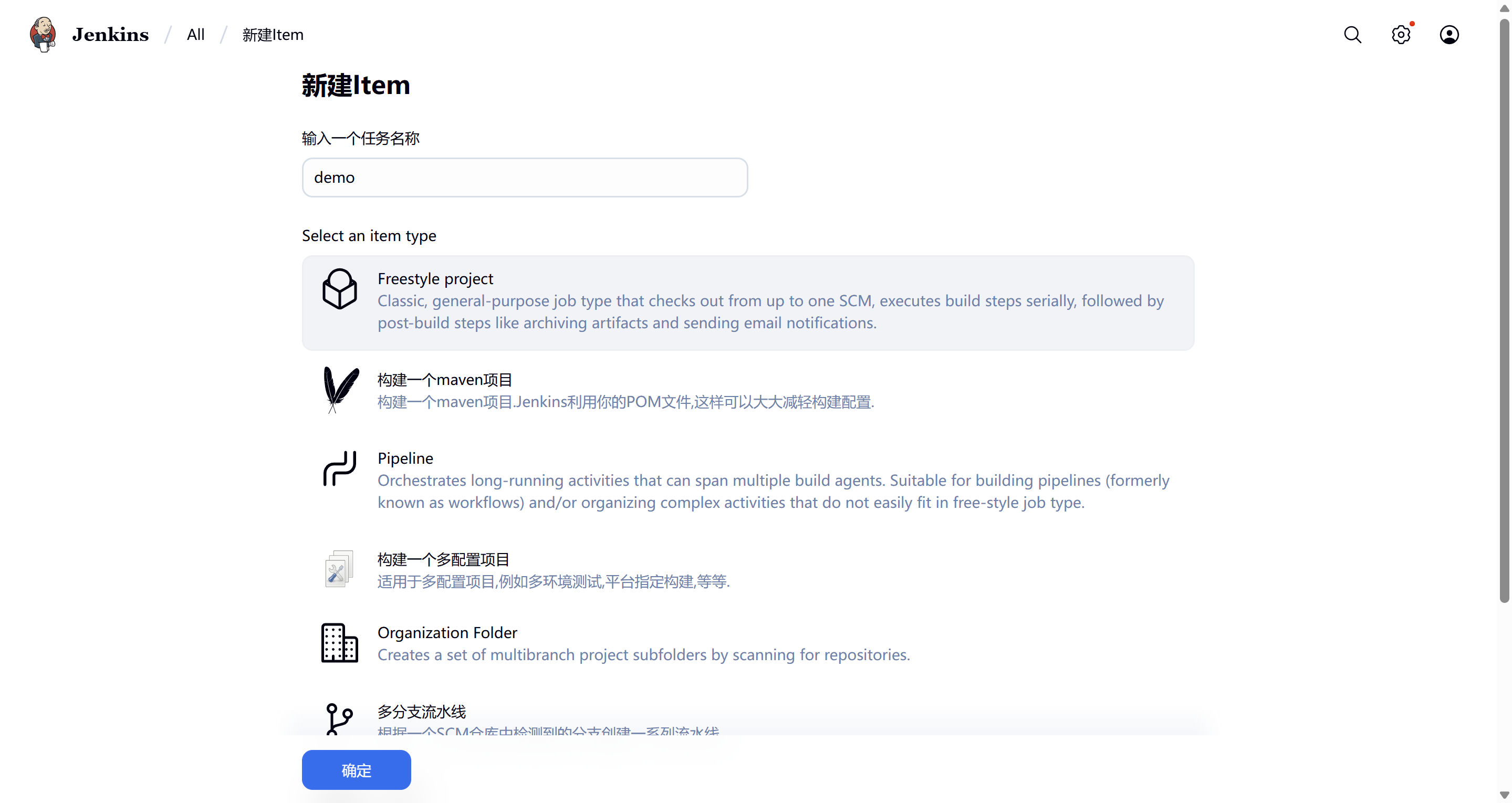Click the Pipeline pipe icon
1512x803 pixels.
(339, 468)
